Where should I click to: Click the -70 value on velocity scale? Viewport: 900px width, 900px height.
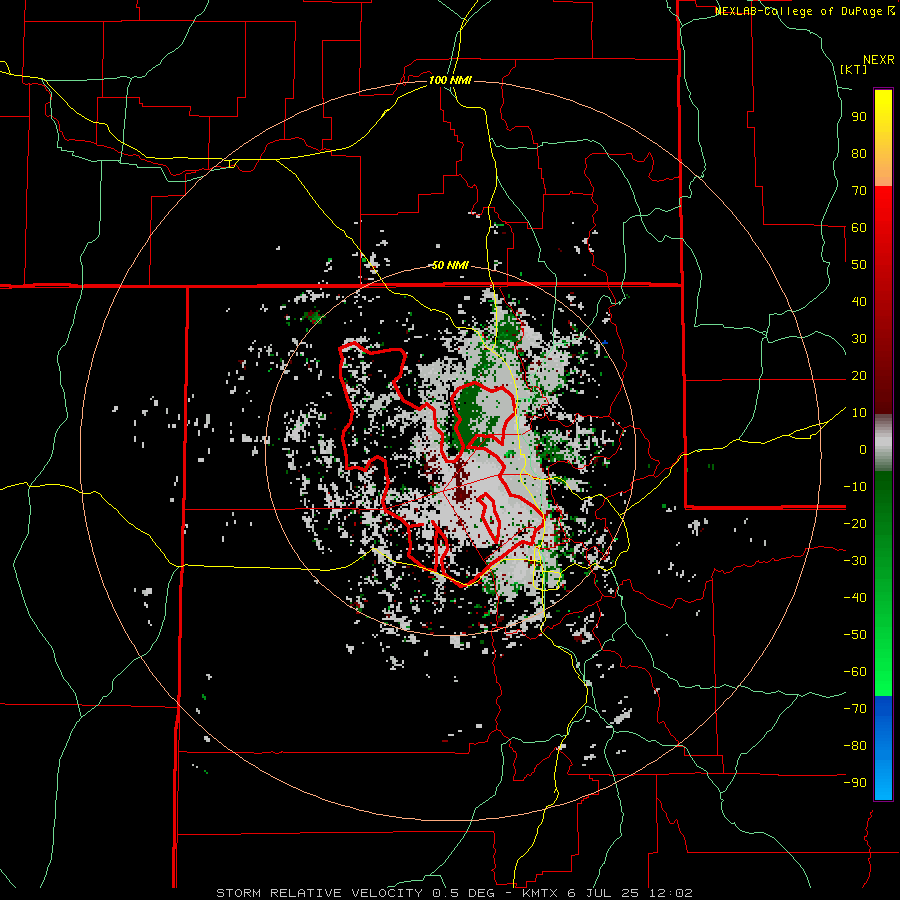pyautogui.click(x=855, y=709)
